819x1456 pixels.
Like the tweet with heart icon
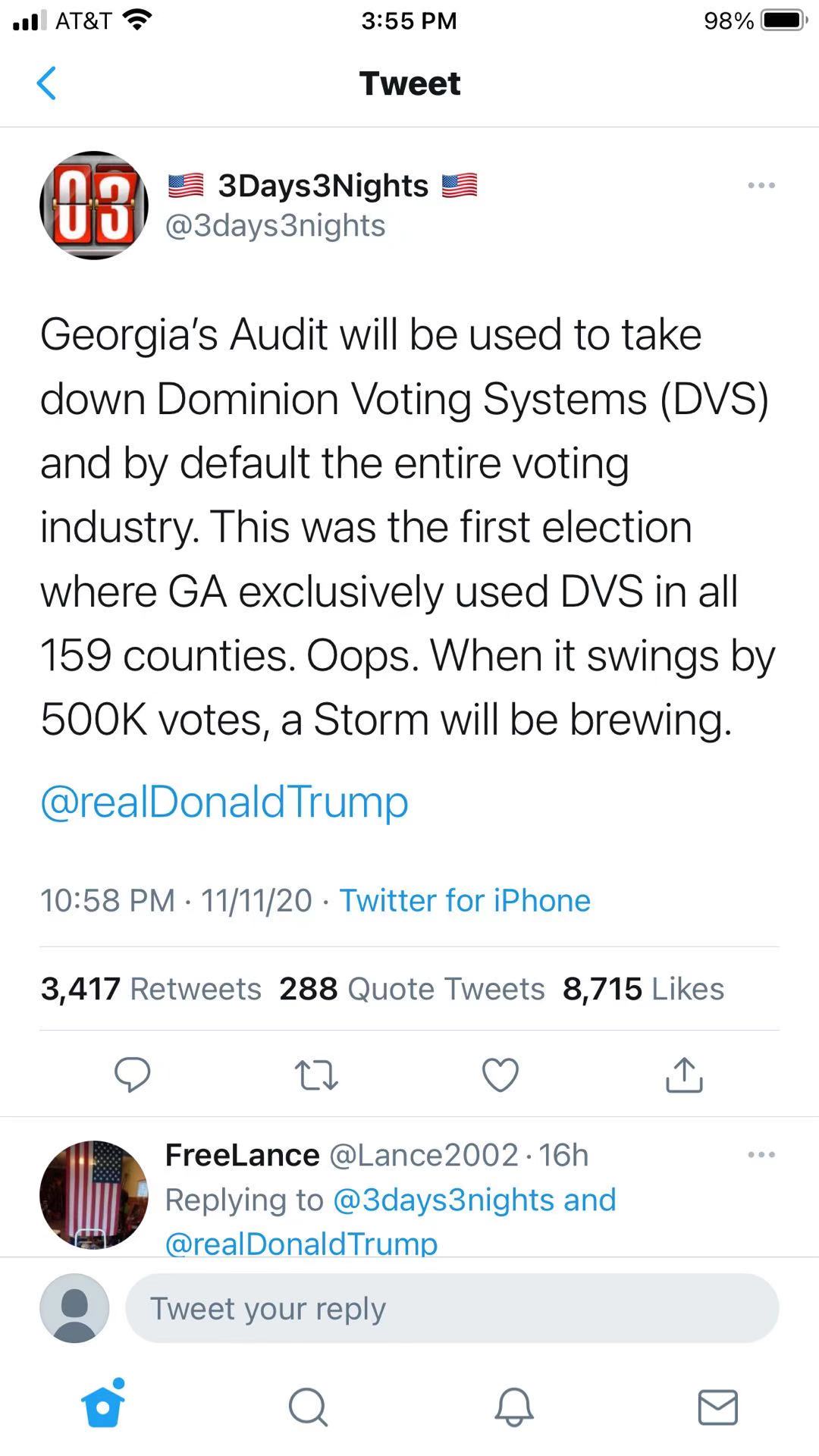(x=500, y=1075)
